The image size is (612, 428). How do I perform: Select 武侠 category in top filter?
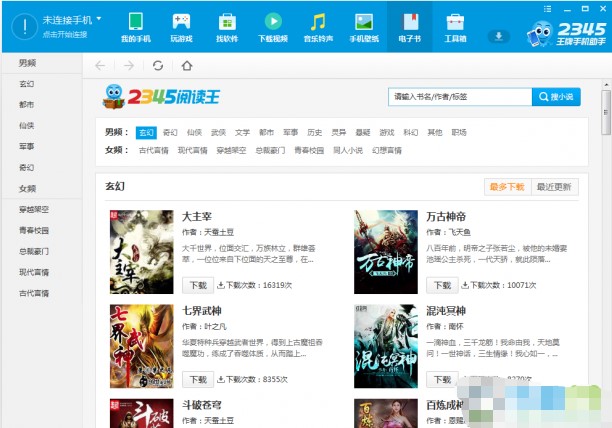pyautogui.click(x=218, y=133)
